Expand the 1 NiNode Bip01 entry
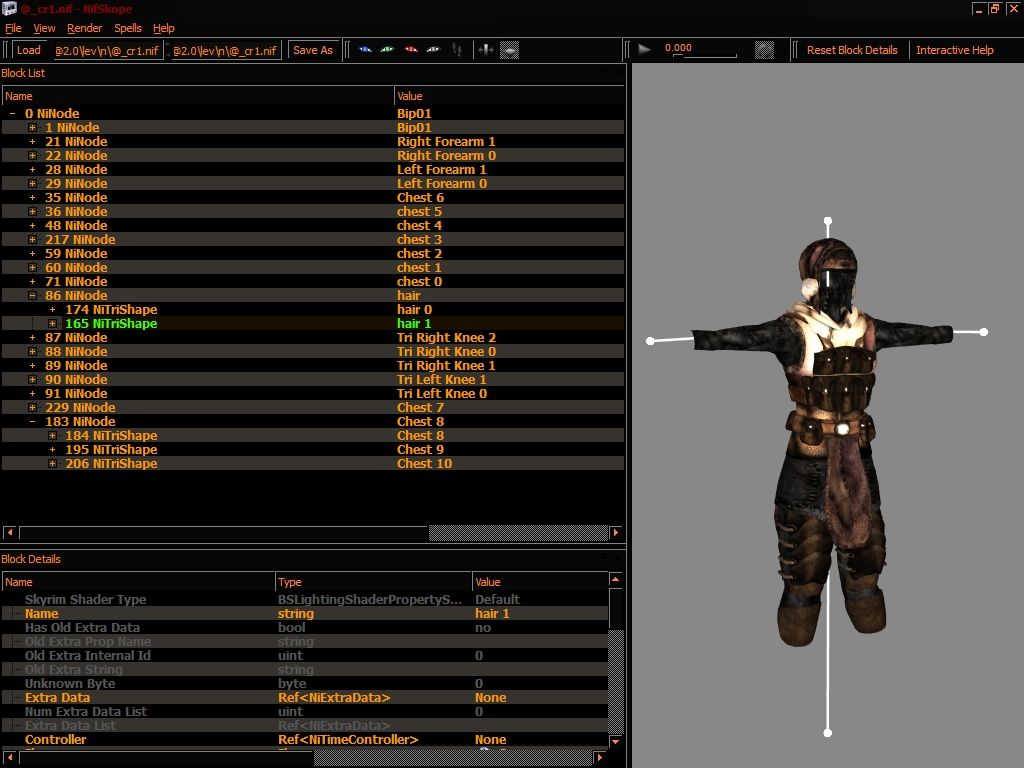The image size is (1024, 768). tap(32, 128)
